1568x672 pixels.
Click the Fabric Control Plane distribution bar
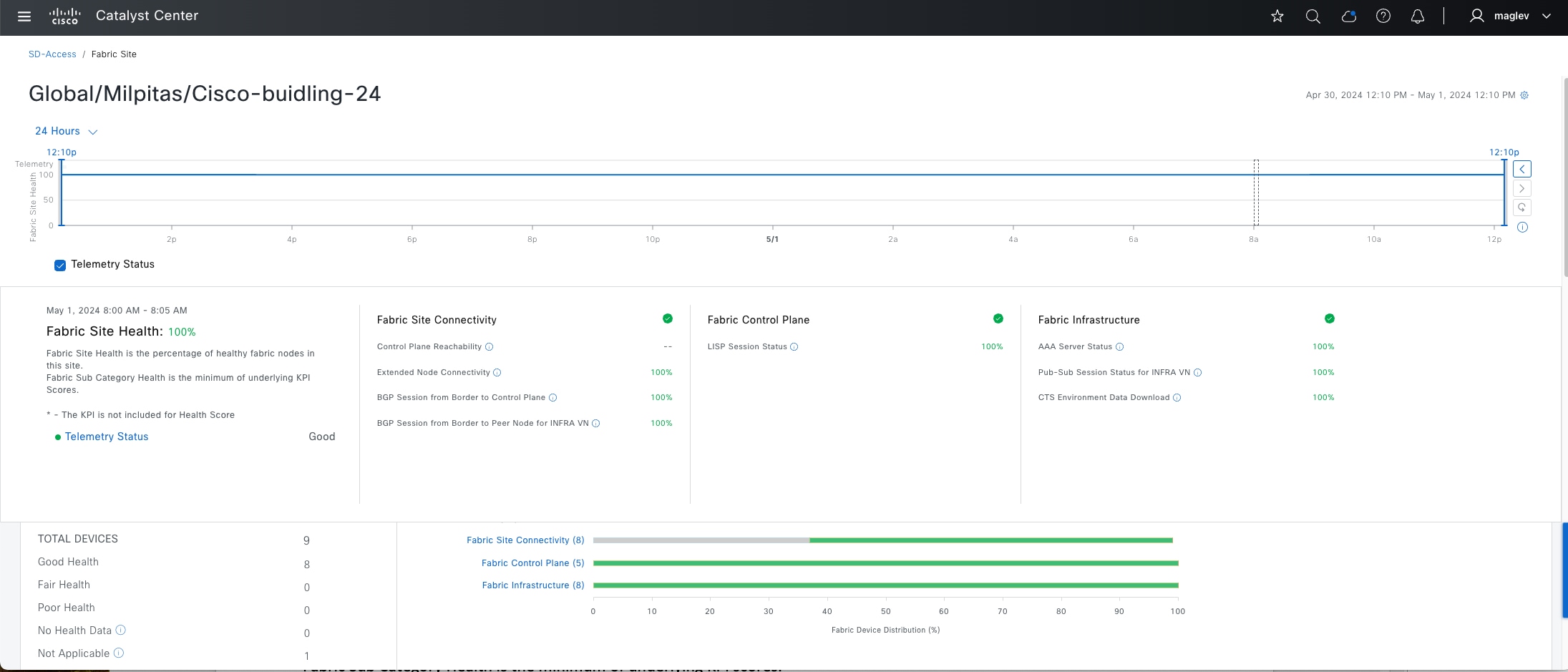click(886, 563)
